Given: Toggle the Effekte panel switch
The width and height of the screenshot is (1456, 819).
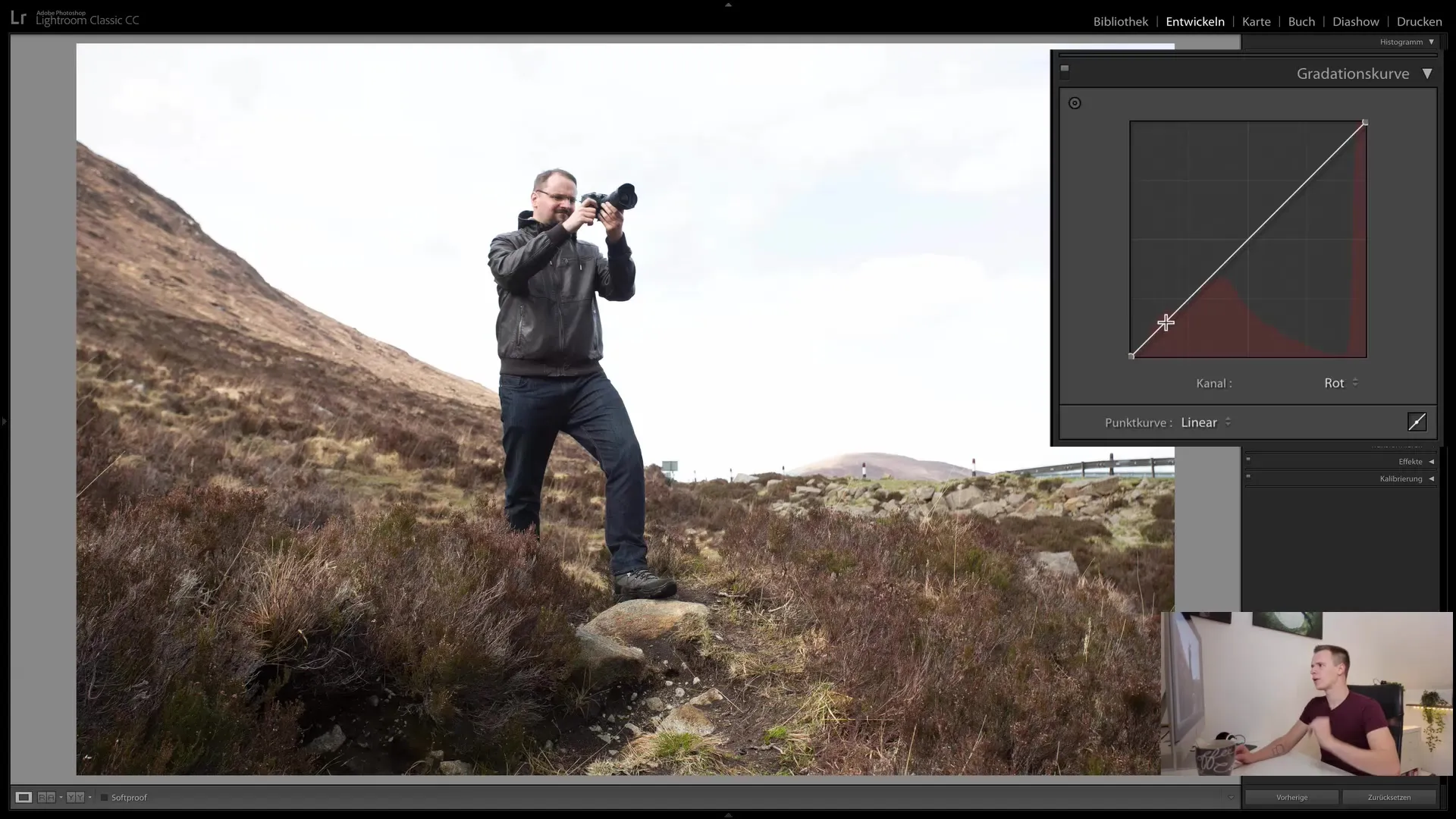Looking at the screenshot, I should coord(1248,459).
